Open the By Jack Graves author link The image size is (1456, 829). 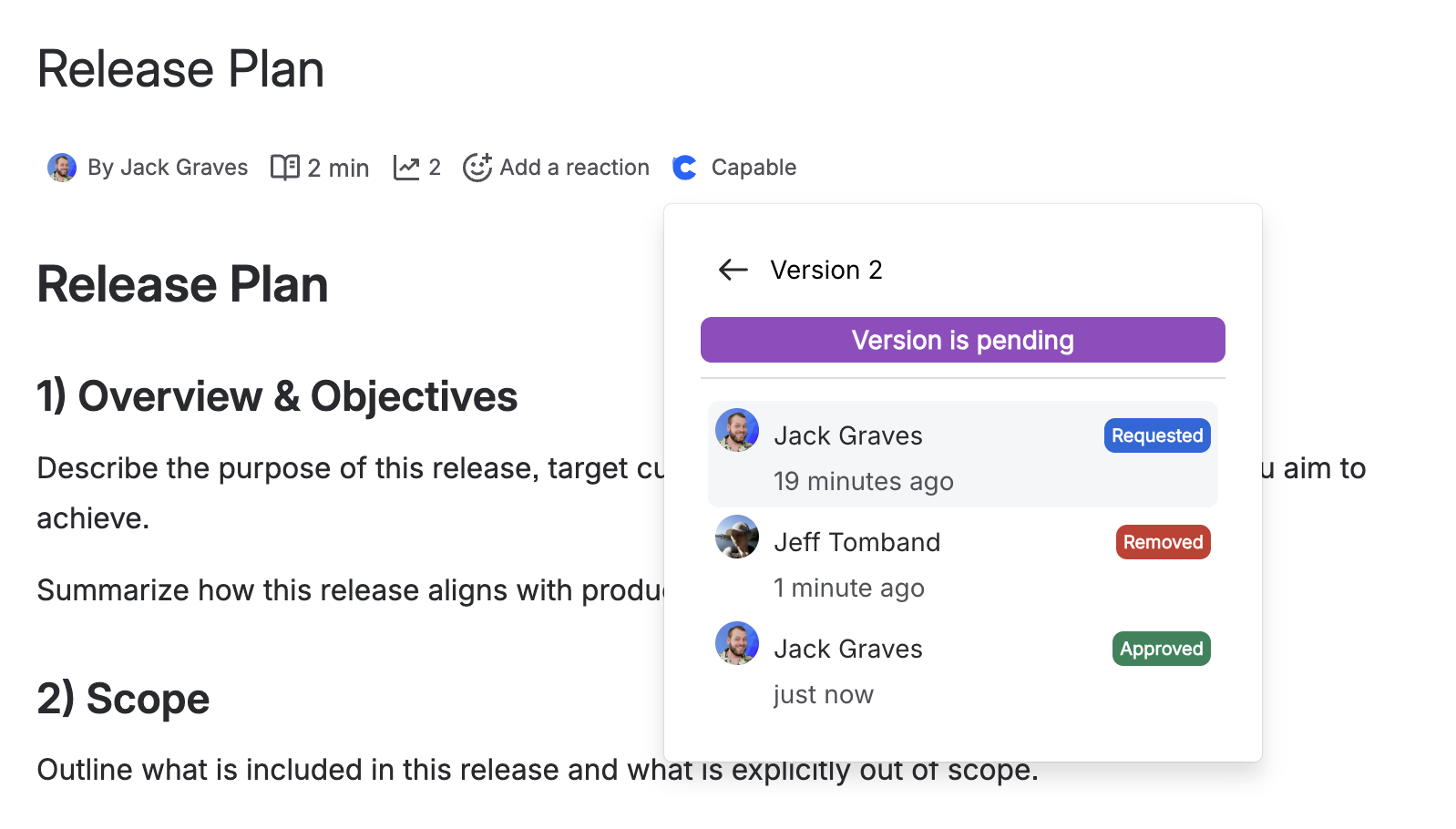coord(168,168)
